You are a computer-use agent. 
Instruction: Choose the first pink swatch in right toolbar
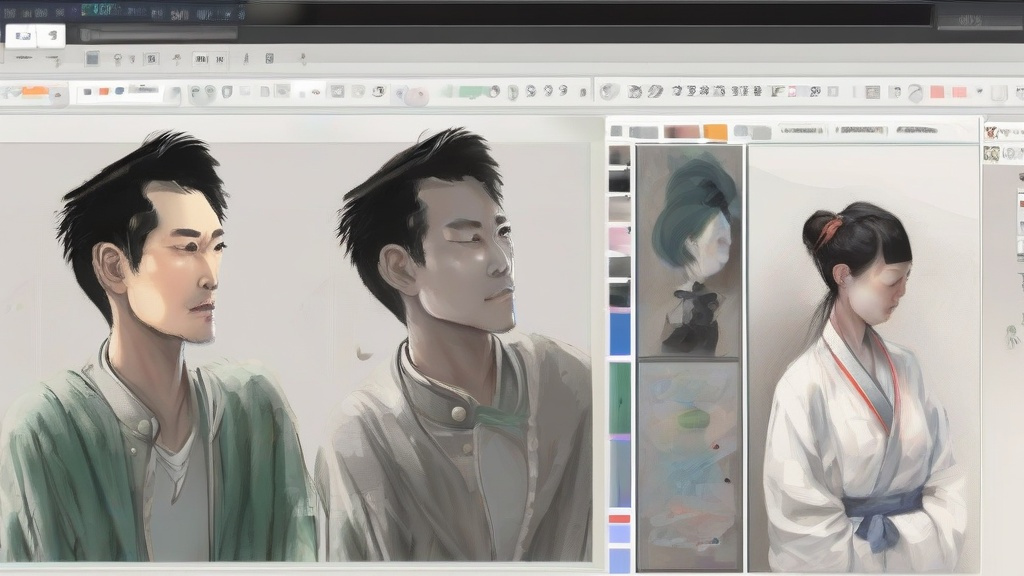pos(937,92)
